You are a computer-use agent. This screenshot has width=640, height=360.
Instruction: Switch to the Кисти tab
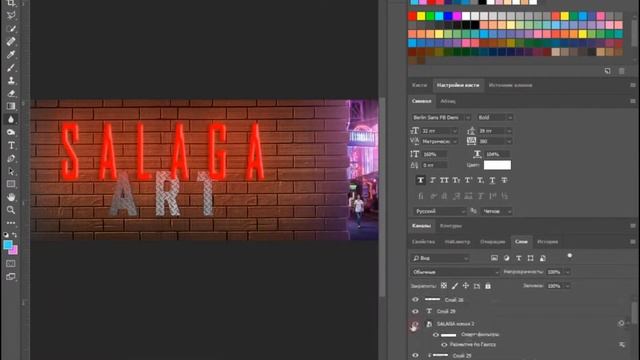[419, 85]
